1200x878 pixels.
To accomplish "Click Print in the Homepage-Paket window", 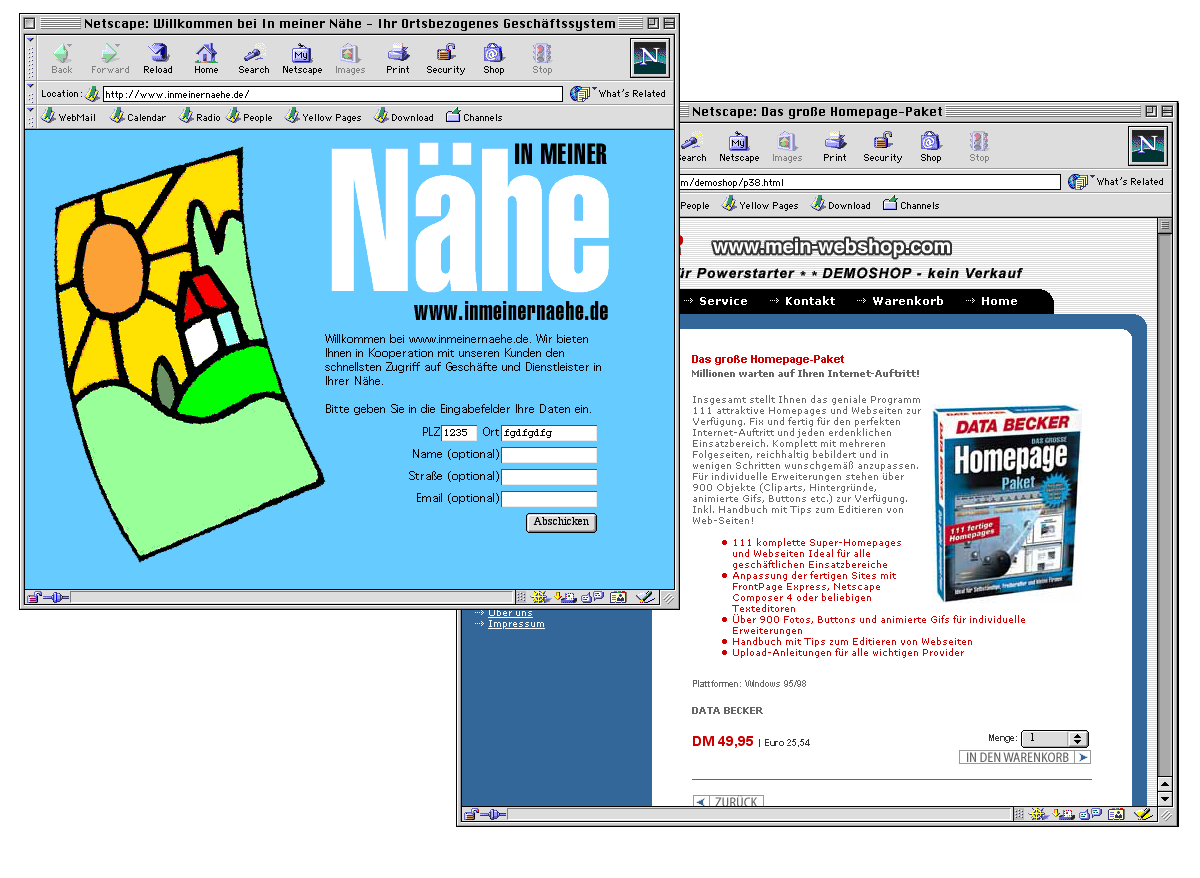I will coord(835,146).
